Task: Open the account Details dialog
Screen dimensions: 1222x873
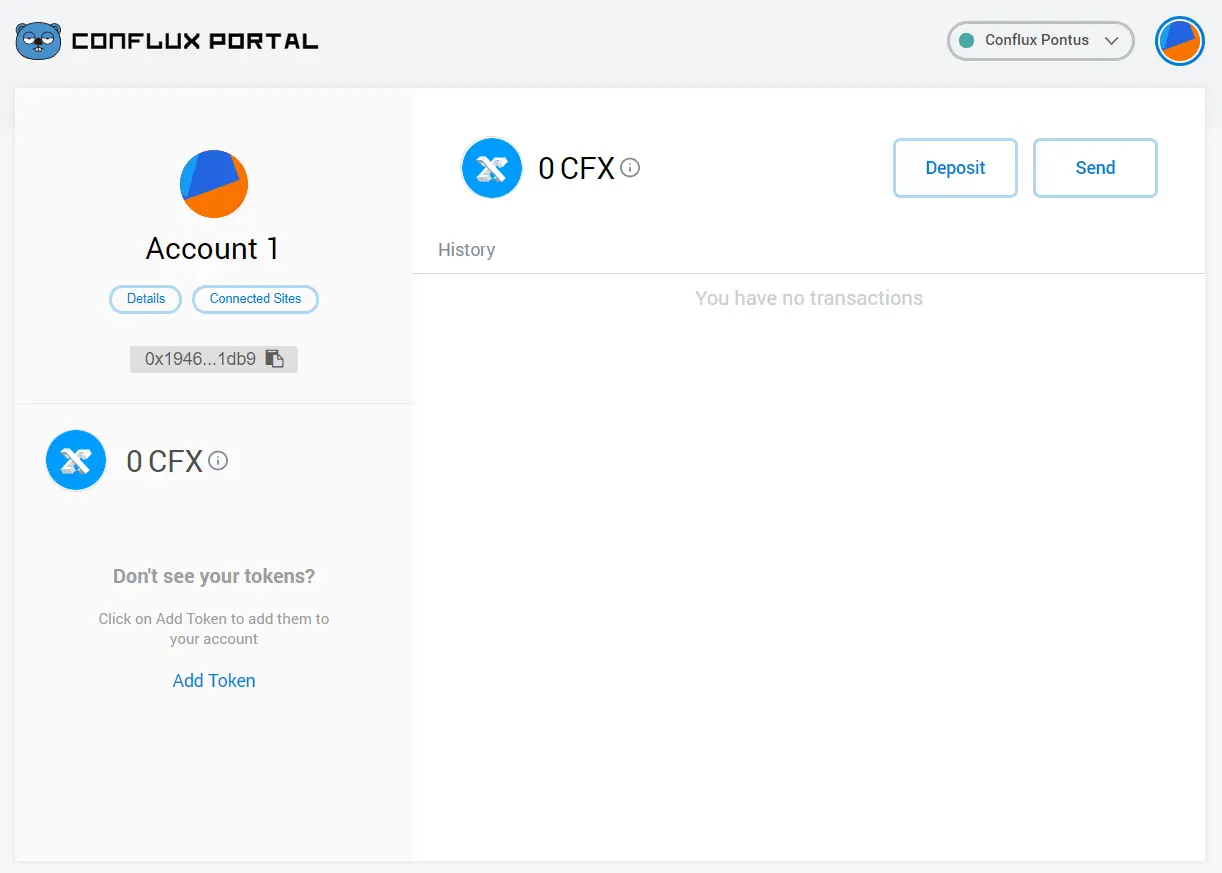Action: pos(145,299)
